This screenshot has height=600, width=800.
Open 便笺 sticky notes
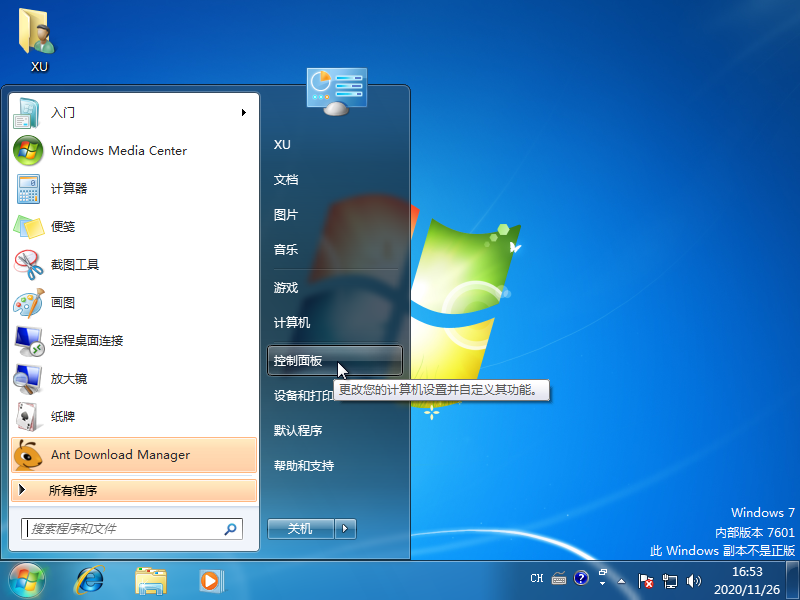tap(62, 227)
